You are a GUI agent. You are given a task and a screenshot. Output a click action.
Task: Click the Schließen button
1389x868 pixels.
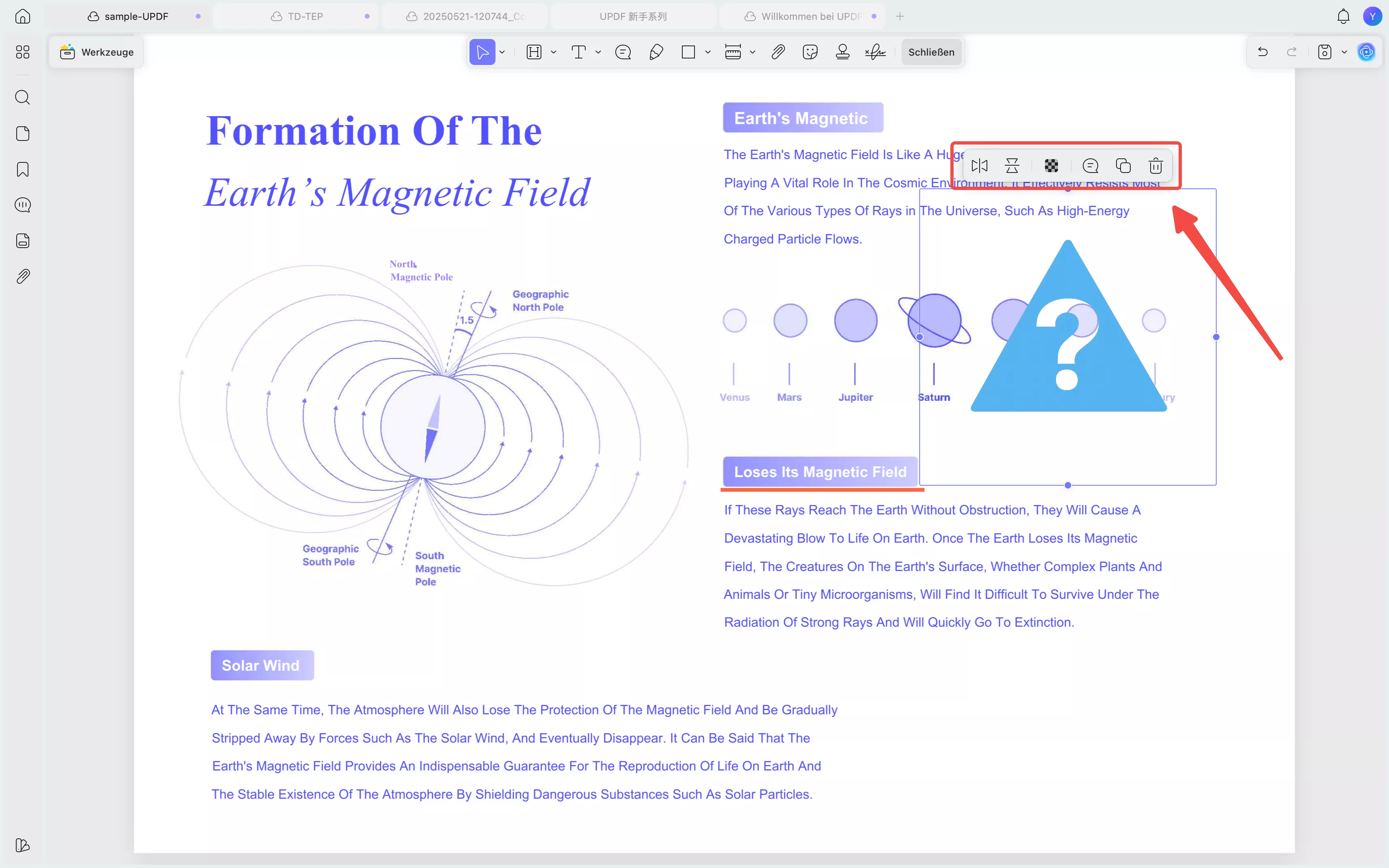click(931, 52)
